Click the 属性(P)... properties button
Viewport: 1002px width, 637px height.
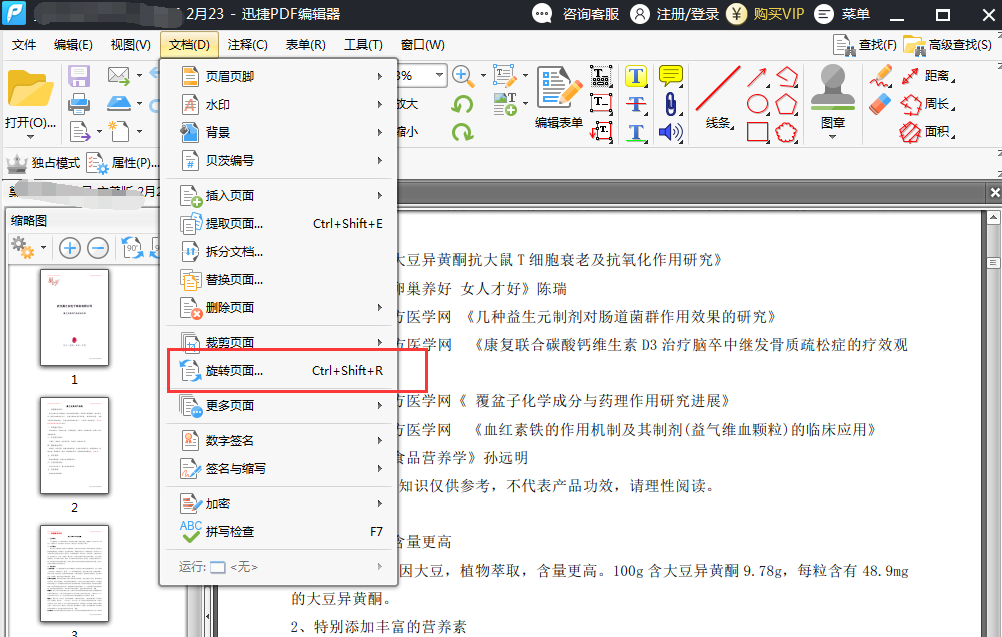tap(123, 164)
